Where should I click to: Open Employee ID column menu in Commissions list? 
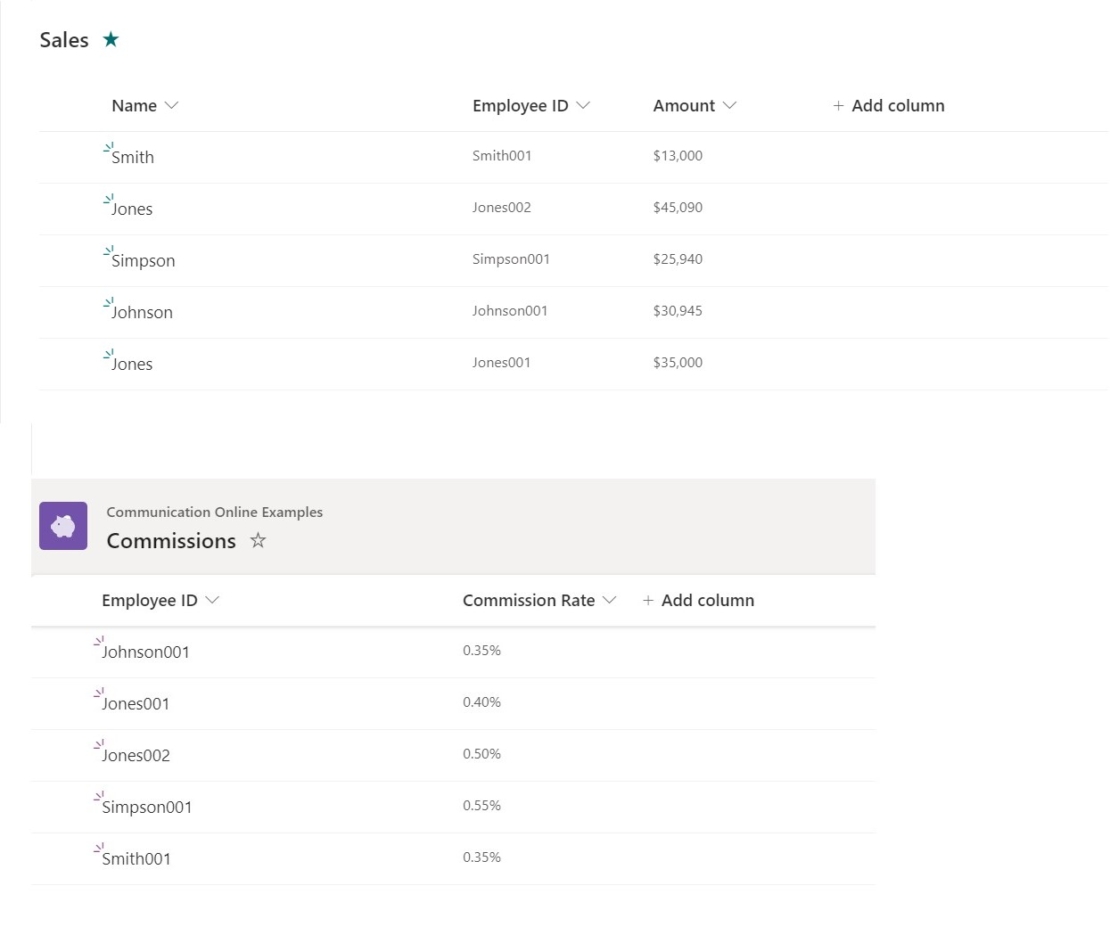(x=213, y=601)
